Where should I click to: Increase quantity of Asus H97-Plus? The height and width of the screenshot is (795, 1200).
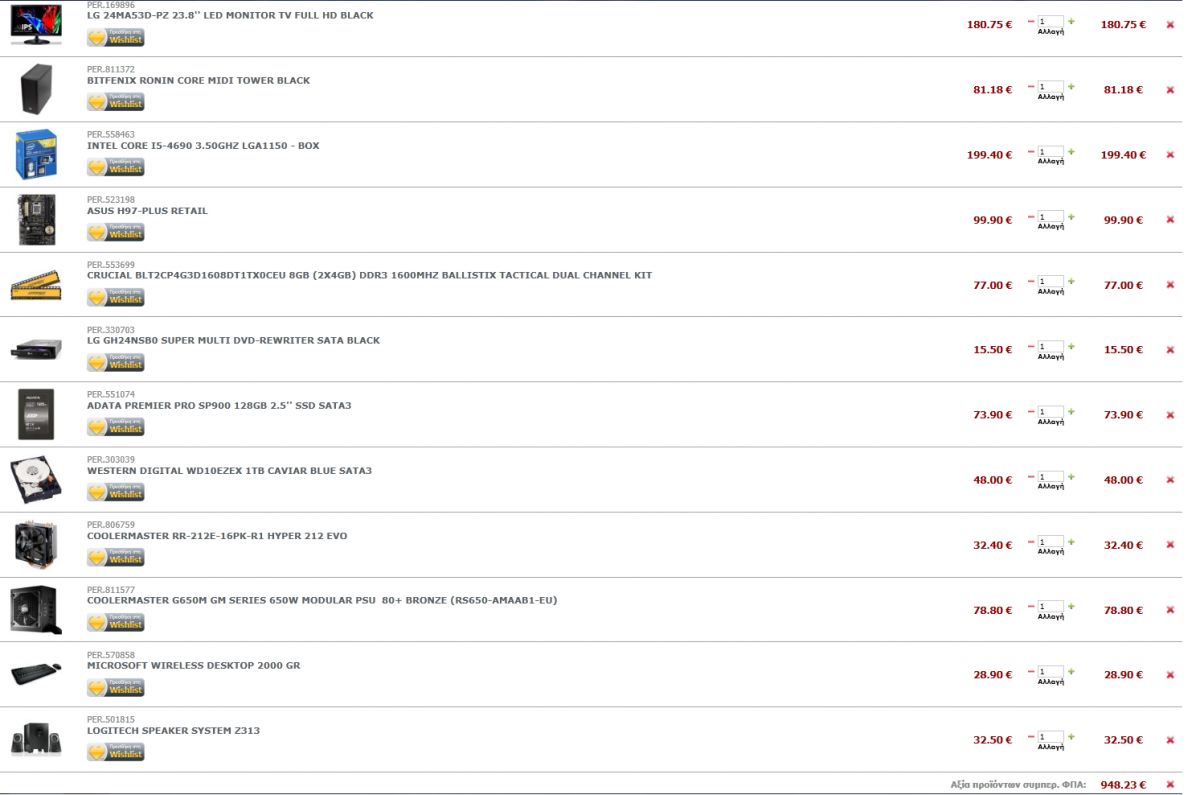(x=1071, y=216)
